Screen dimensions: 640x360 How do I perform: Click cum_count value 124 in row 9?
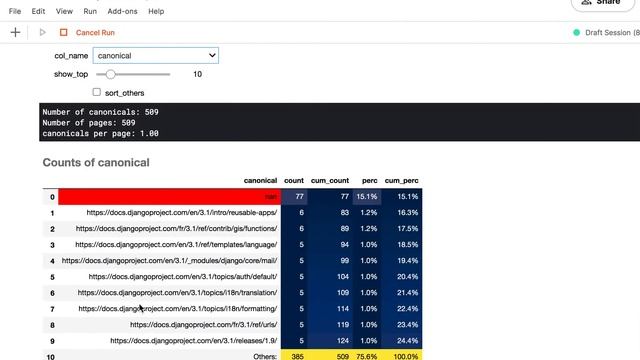click(343, 340)
